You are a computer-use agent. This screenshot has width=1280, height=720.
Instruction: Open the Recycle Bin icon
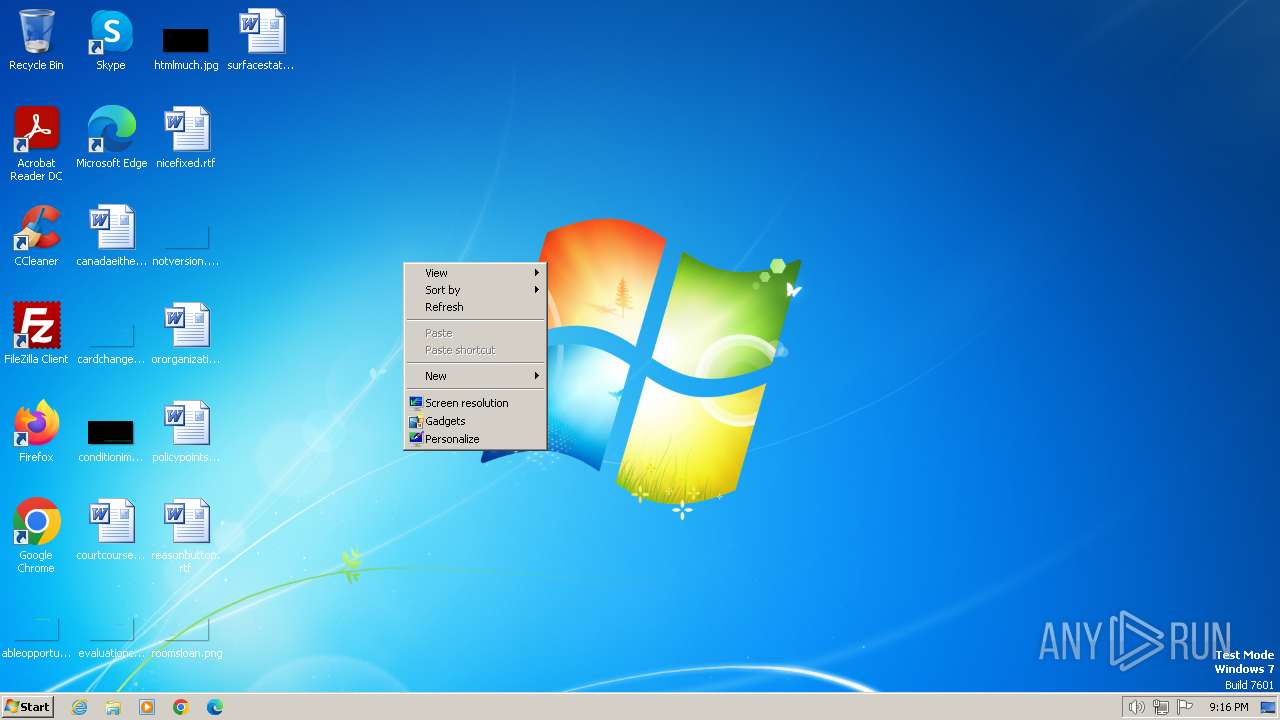click(36, 40)
